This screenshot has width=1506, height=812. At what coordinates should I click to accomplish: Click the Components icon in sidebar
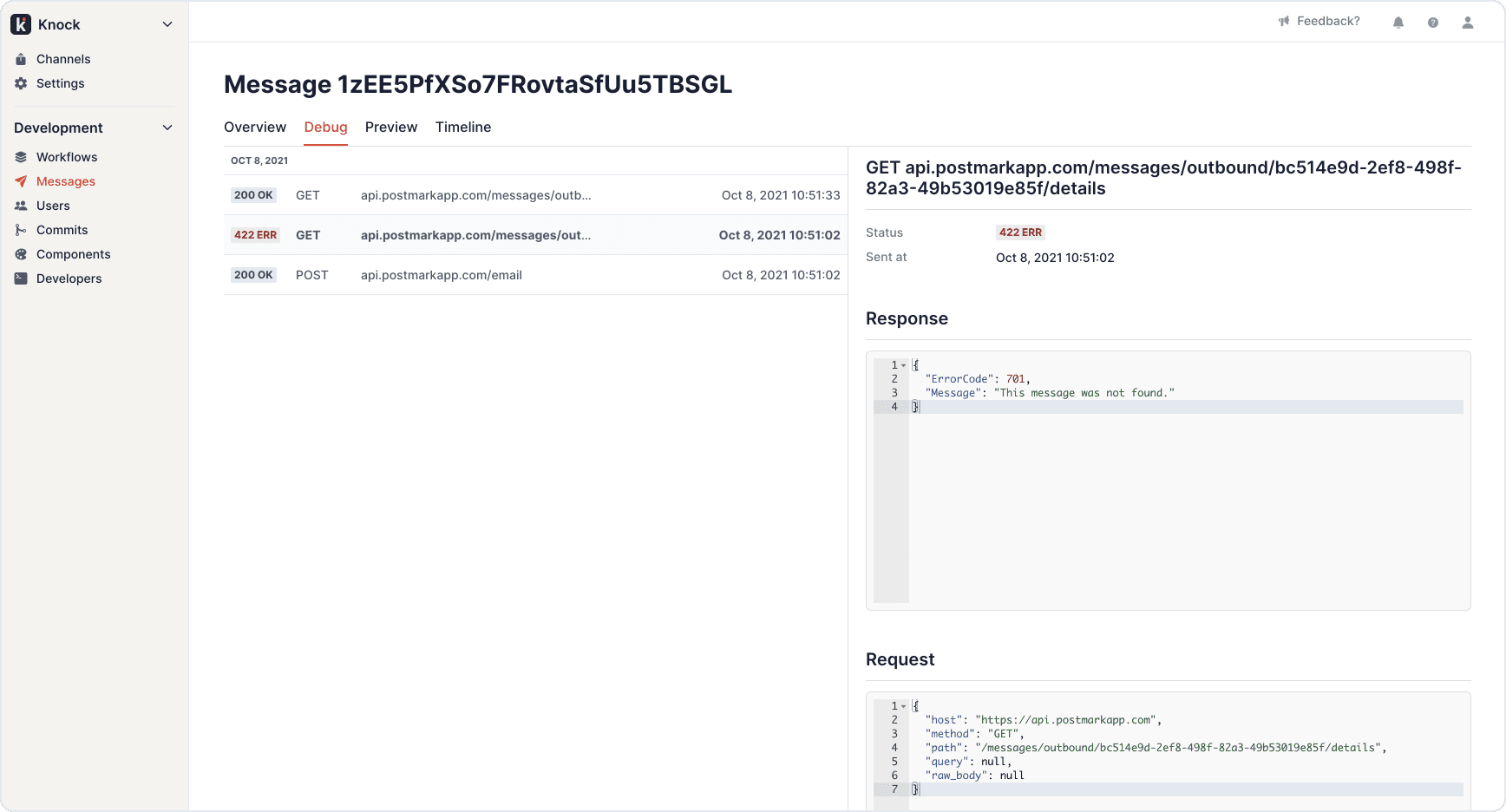pyautogui.click(x=21, y=254)
